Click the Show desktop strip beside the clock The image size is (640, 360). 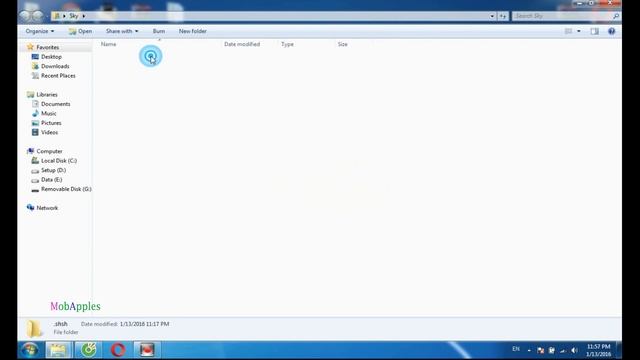[619, 350]
